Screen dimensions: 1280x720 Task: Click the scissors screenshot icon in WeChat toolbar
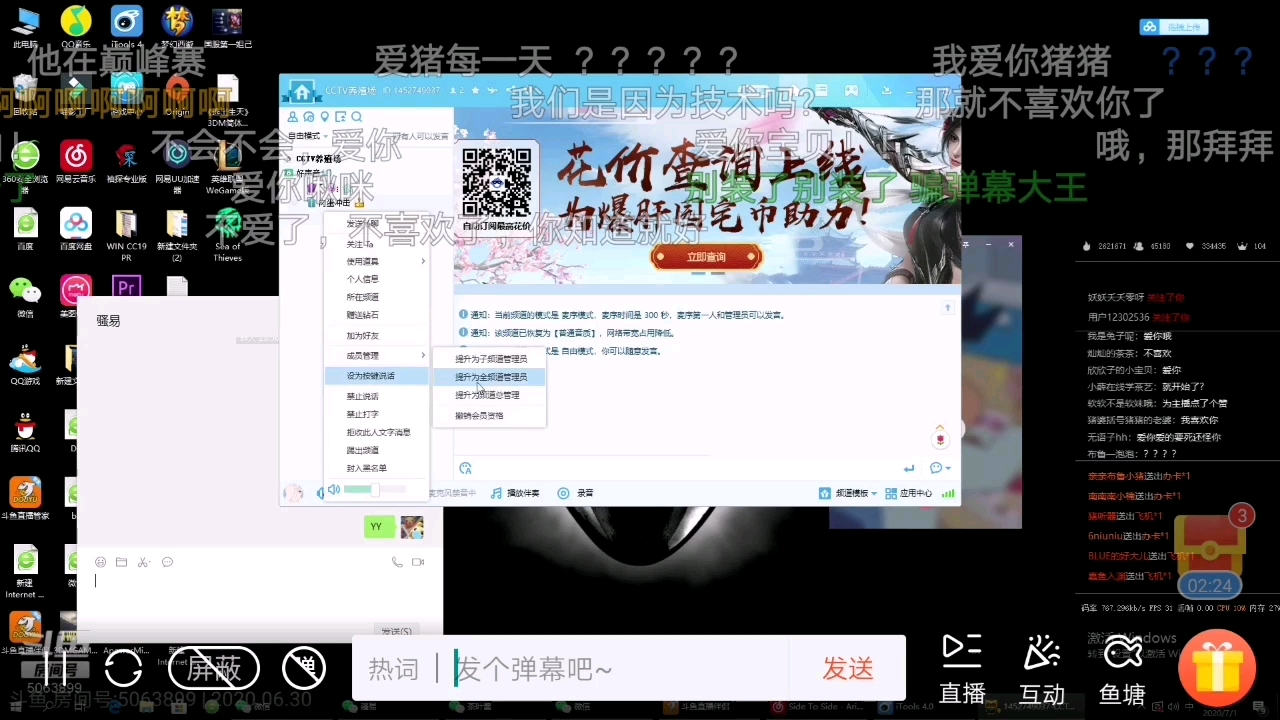pos(144,562)
